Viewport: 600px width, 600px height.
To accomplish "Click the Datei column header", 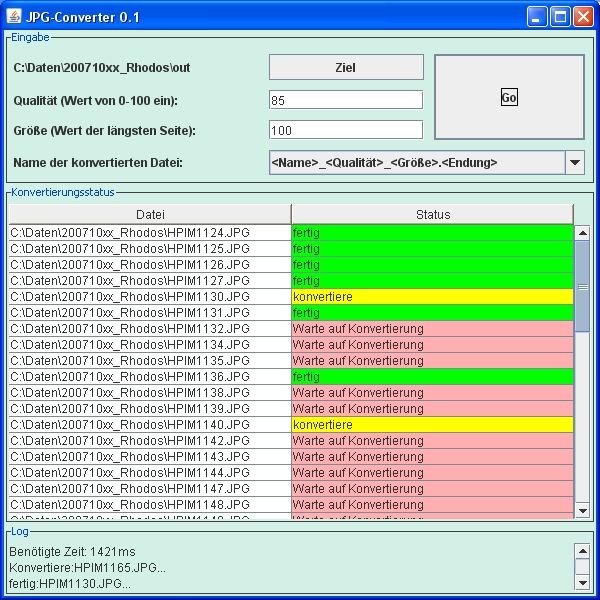I will click(150, 214).
